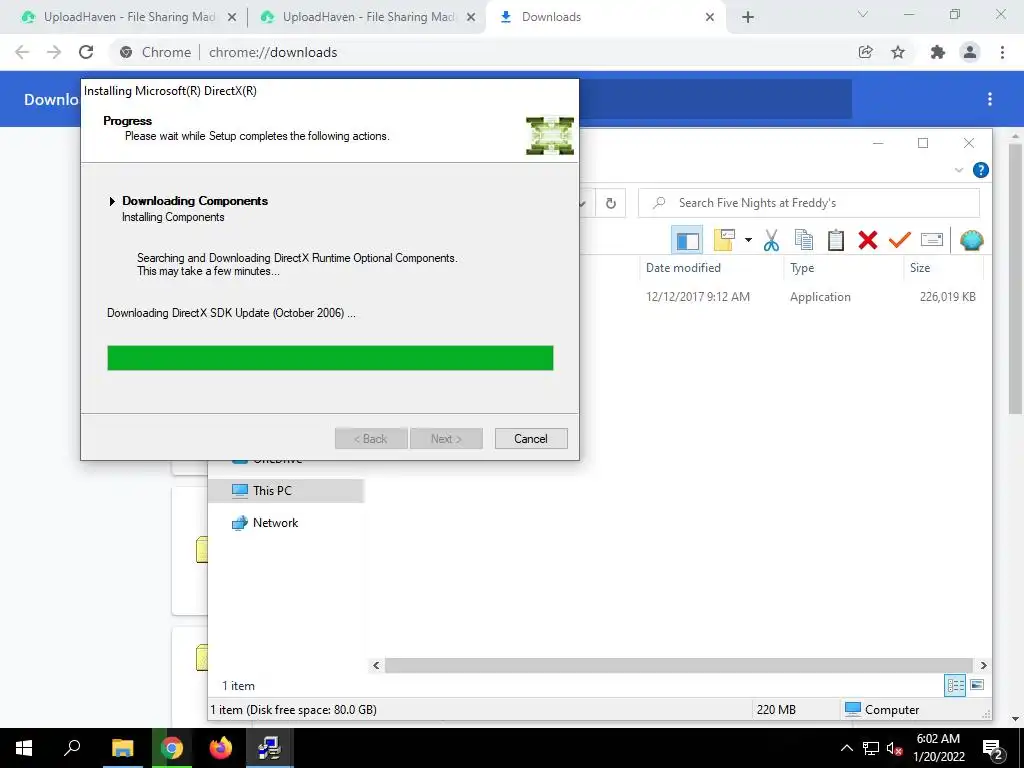Open a new Chrome tab
The width and height of the screenshot is (1024, 768).
coord(748,18)
